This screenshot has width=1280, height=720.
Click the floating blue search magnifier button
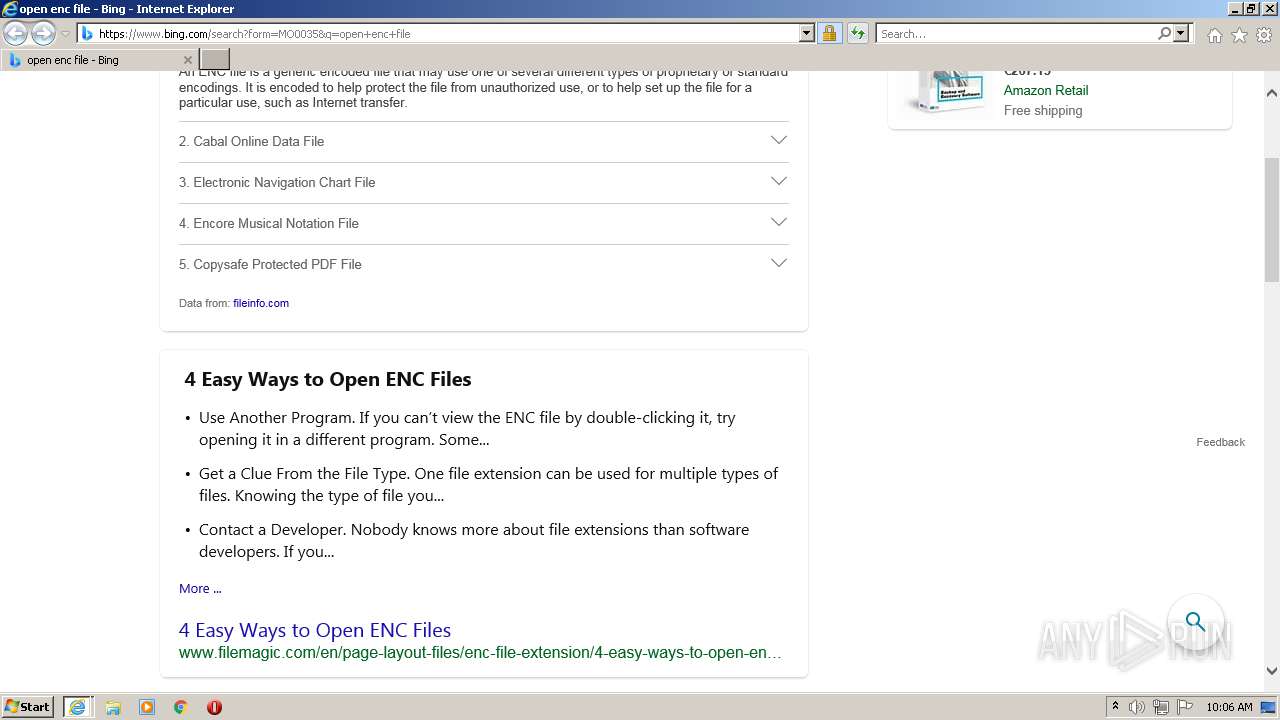(x=1196, y=622)
